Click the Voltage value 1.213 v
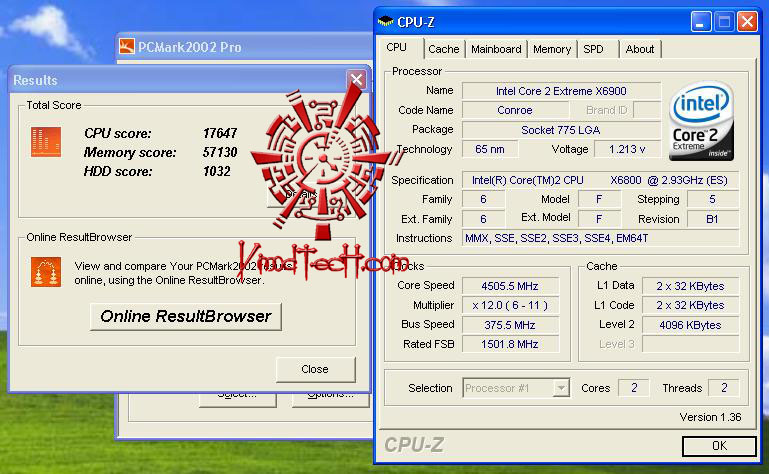This screenshot has width=769, height=474. [x=627, y=149]
